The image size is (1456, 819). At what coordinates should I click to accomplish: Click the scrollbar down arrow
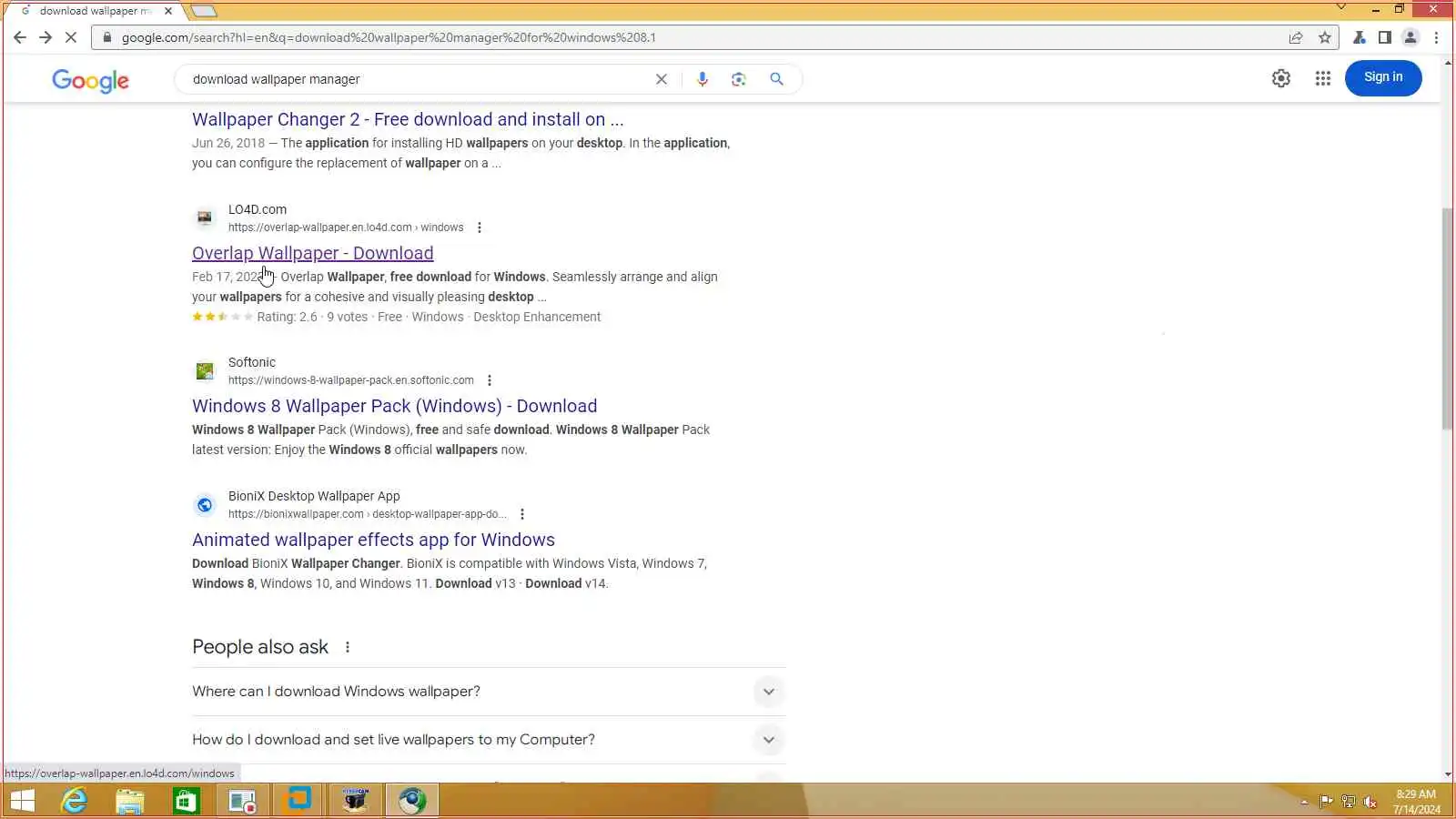point(1448,774)
